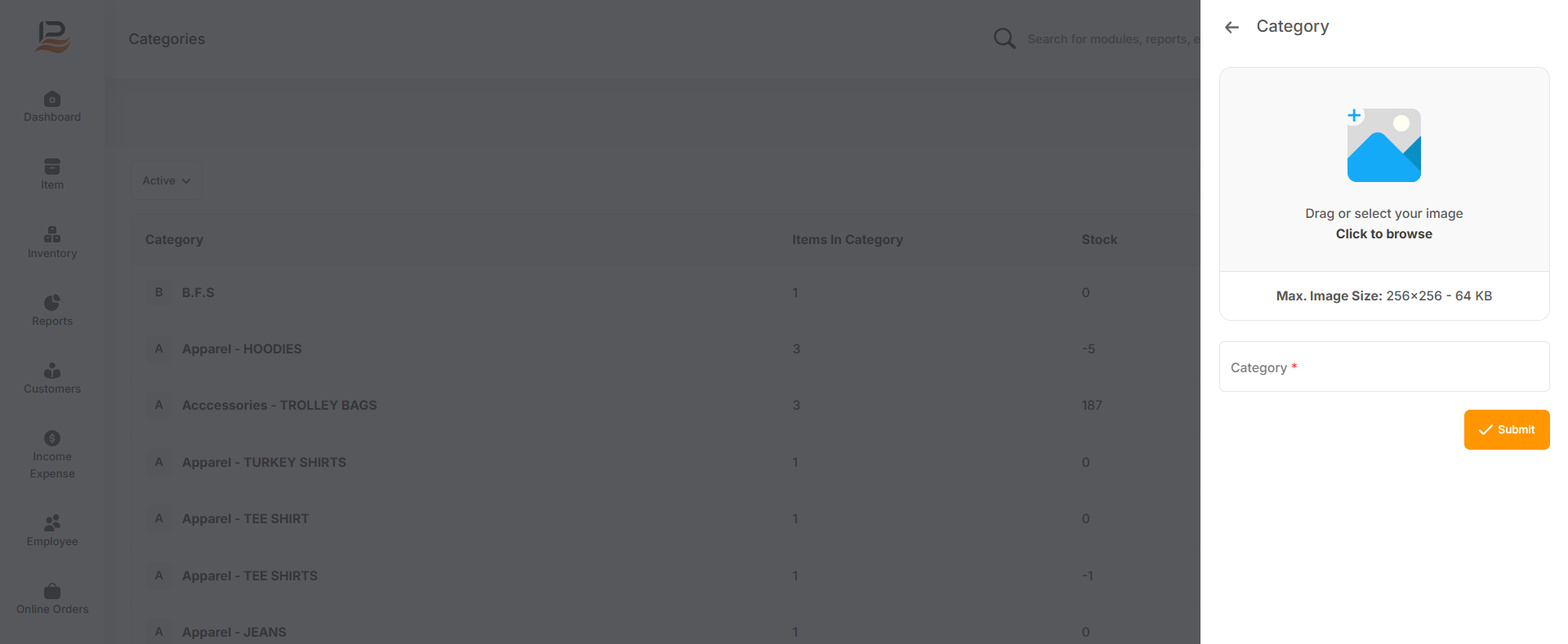Click the Max. Image Size text
Viewport: 1568px width, 644px height.
(x=1383, y=296)
